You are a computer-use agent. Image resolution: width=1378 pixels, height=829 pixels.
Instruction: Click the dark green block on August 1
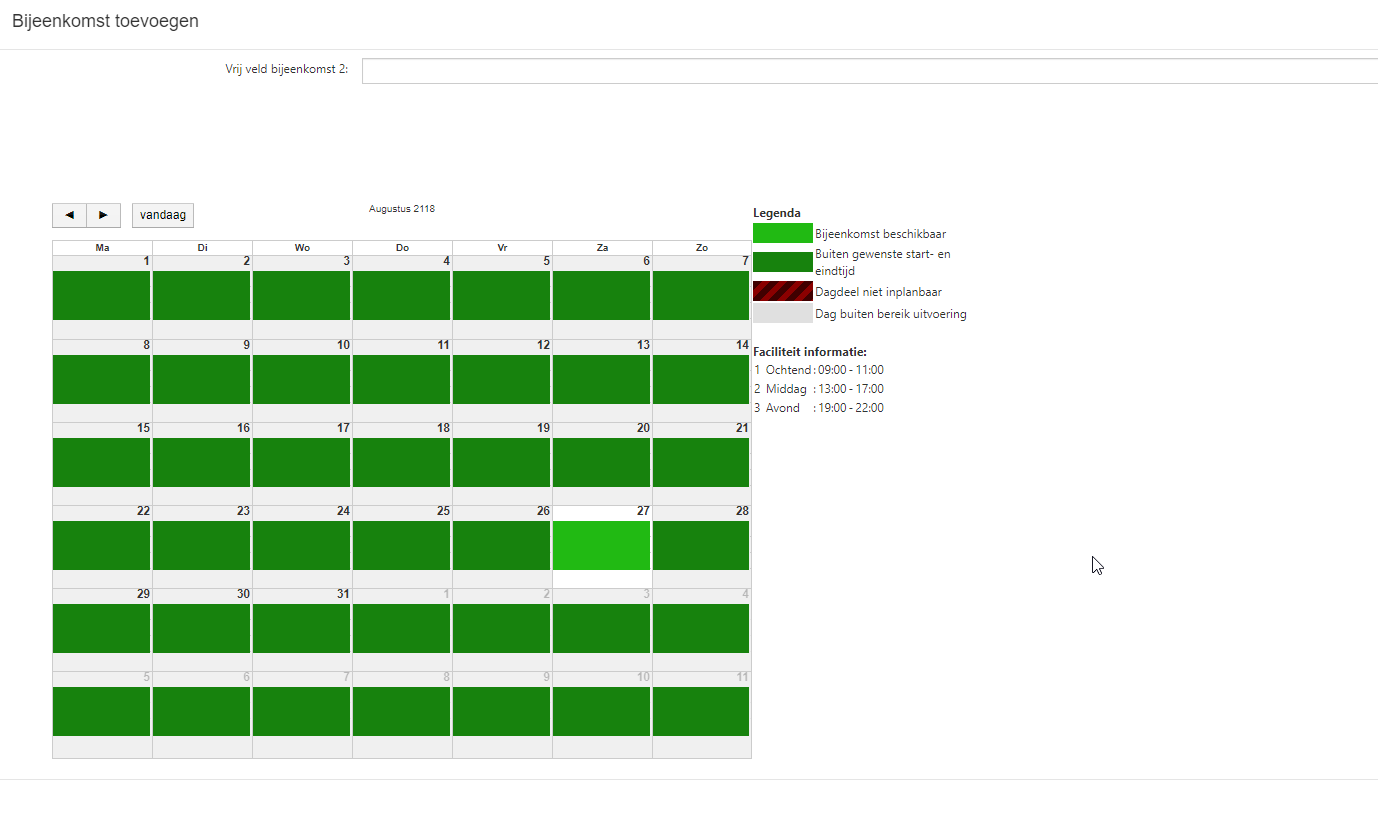click(101, 295)
